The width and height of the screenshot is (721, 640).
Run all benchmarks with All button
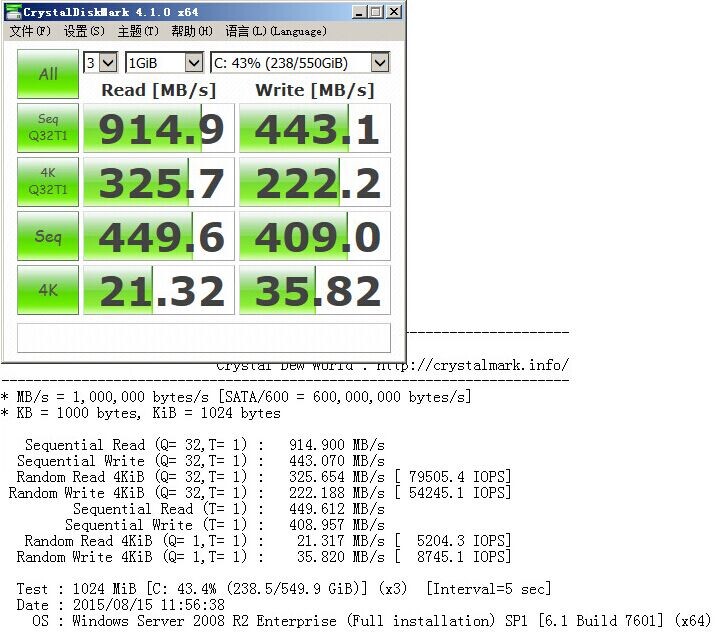[48, 74]
